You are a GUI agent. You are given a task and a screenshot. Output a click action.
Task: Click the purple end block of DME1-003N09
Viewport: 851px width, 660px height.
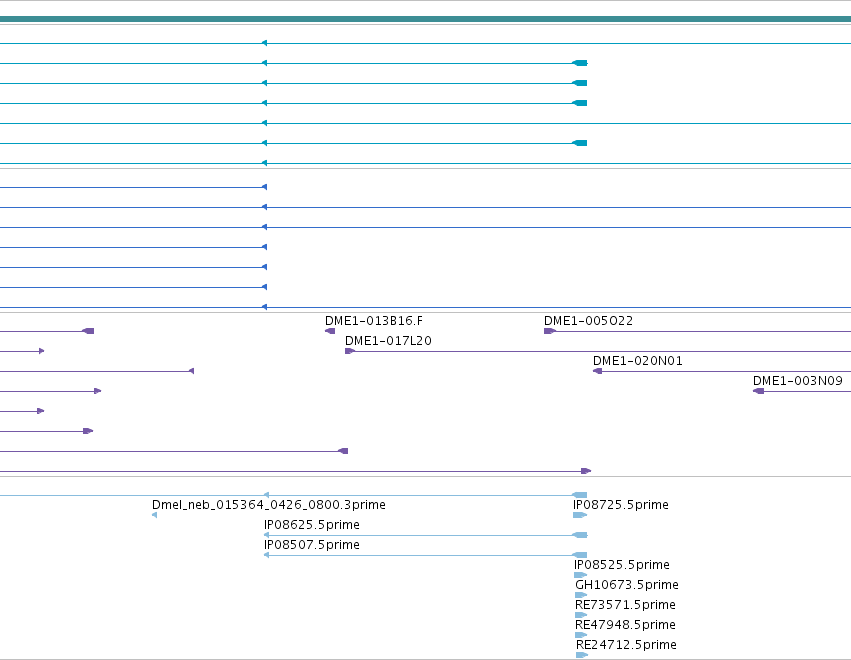click(x=759, y=391)
